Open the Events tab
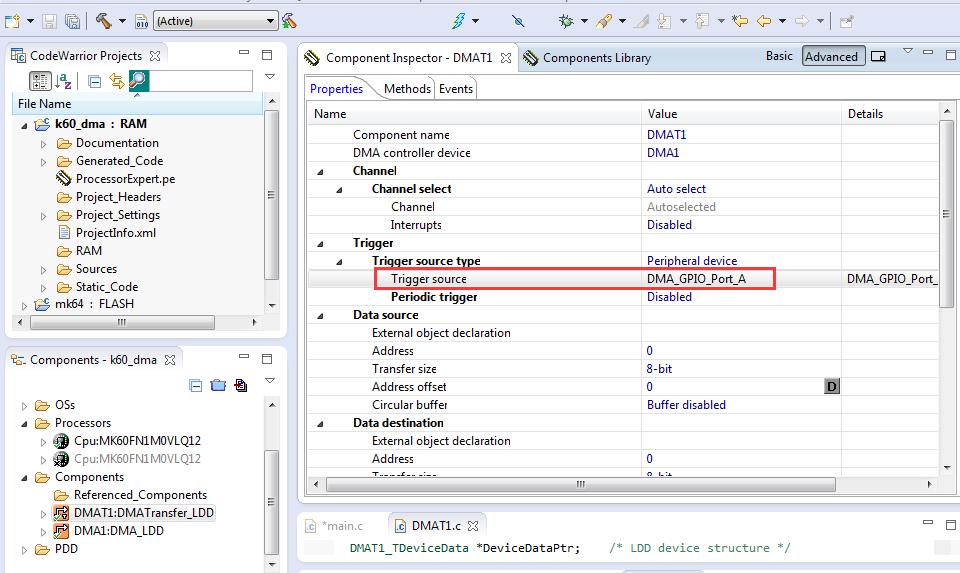The width and height of the screenshot is (960, 573). click(x=456, y=89)
